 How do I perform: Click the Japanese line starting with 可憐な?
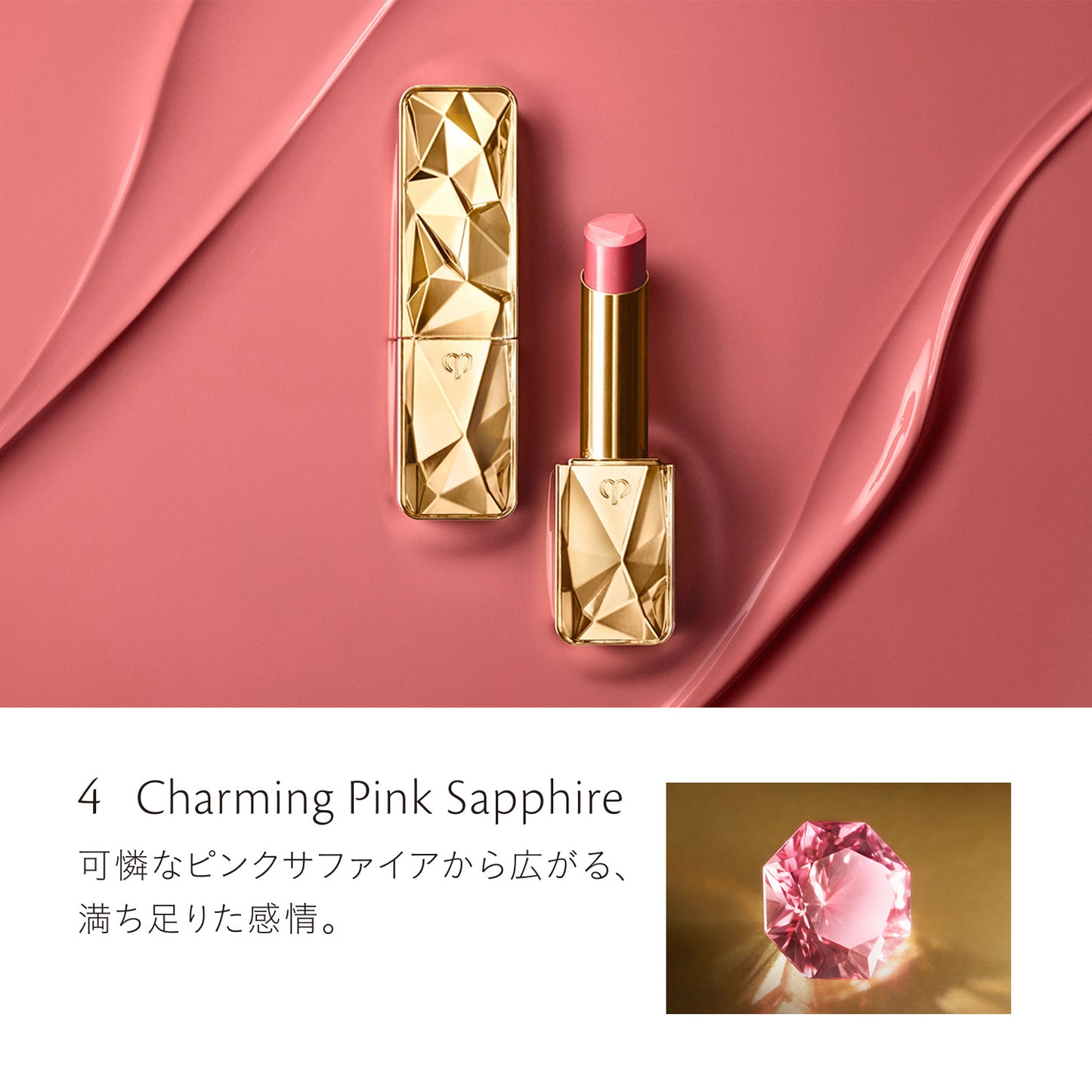[x=354, y=865]
